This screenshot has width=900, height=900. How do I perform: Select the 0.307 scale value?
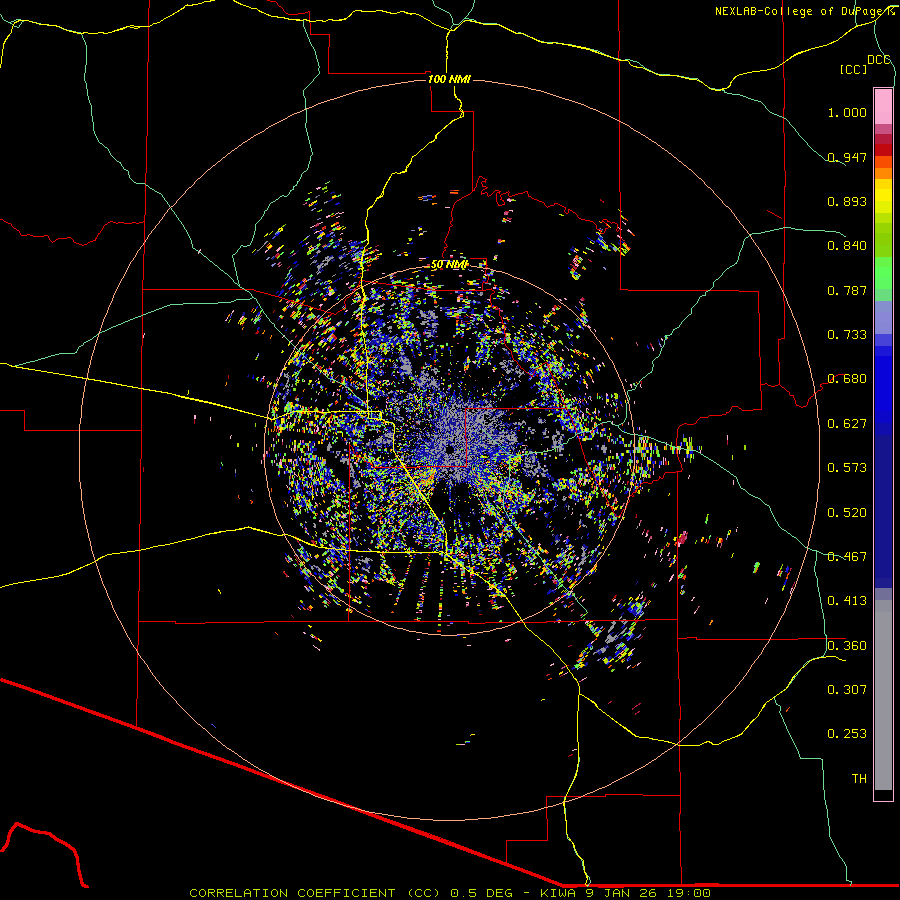click(x=847, y=690)
